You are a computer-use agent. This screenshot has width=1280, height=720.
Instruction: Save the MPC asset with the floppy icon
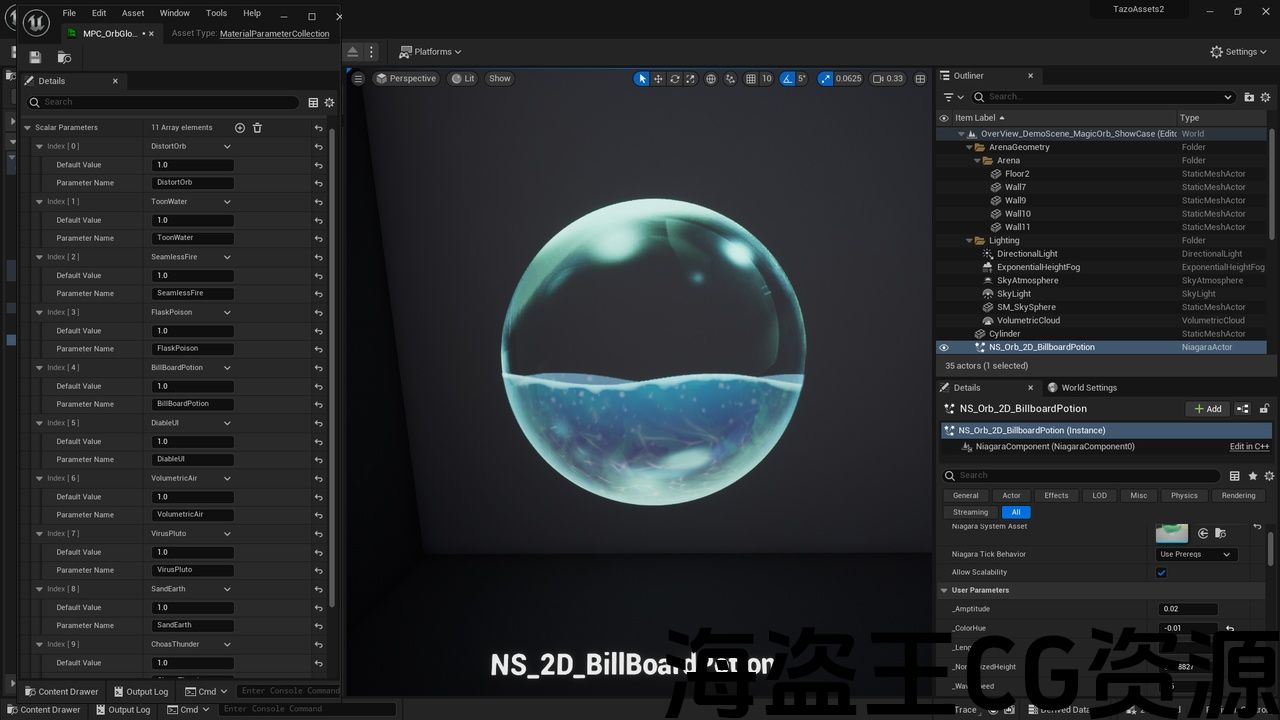pos(35,57)
